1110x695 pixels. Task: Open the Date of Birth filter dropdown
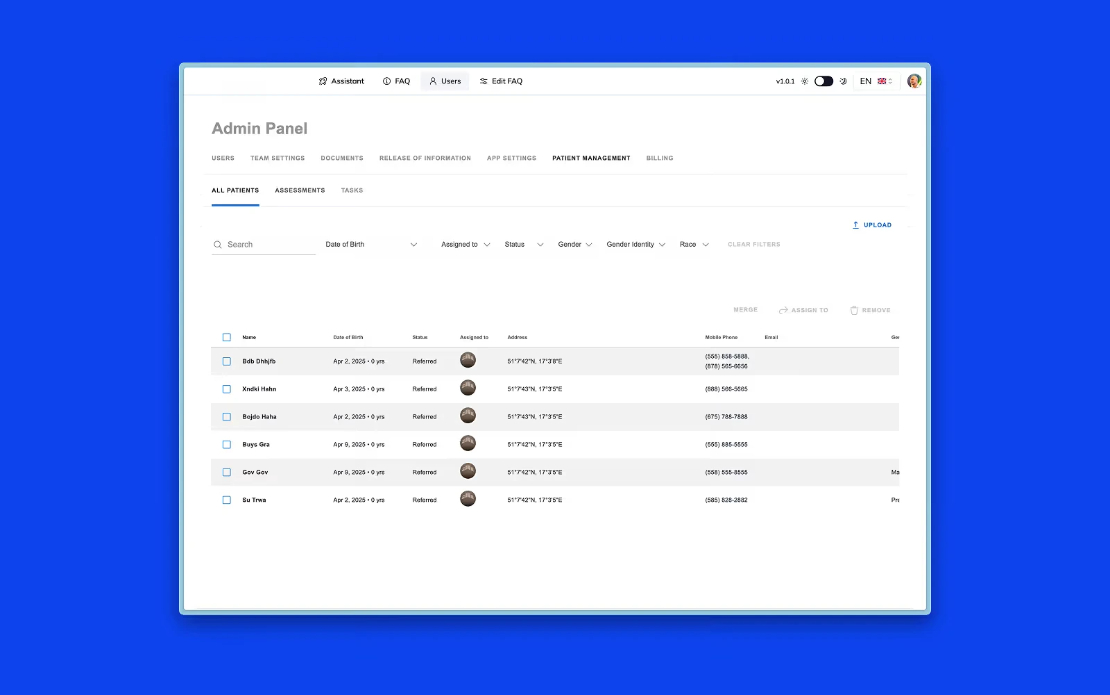click(x=371, y=245)
